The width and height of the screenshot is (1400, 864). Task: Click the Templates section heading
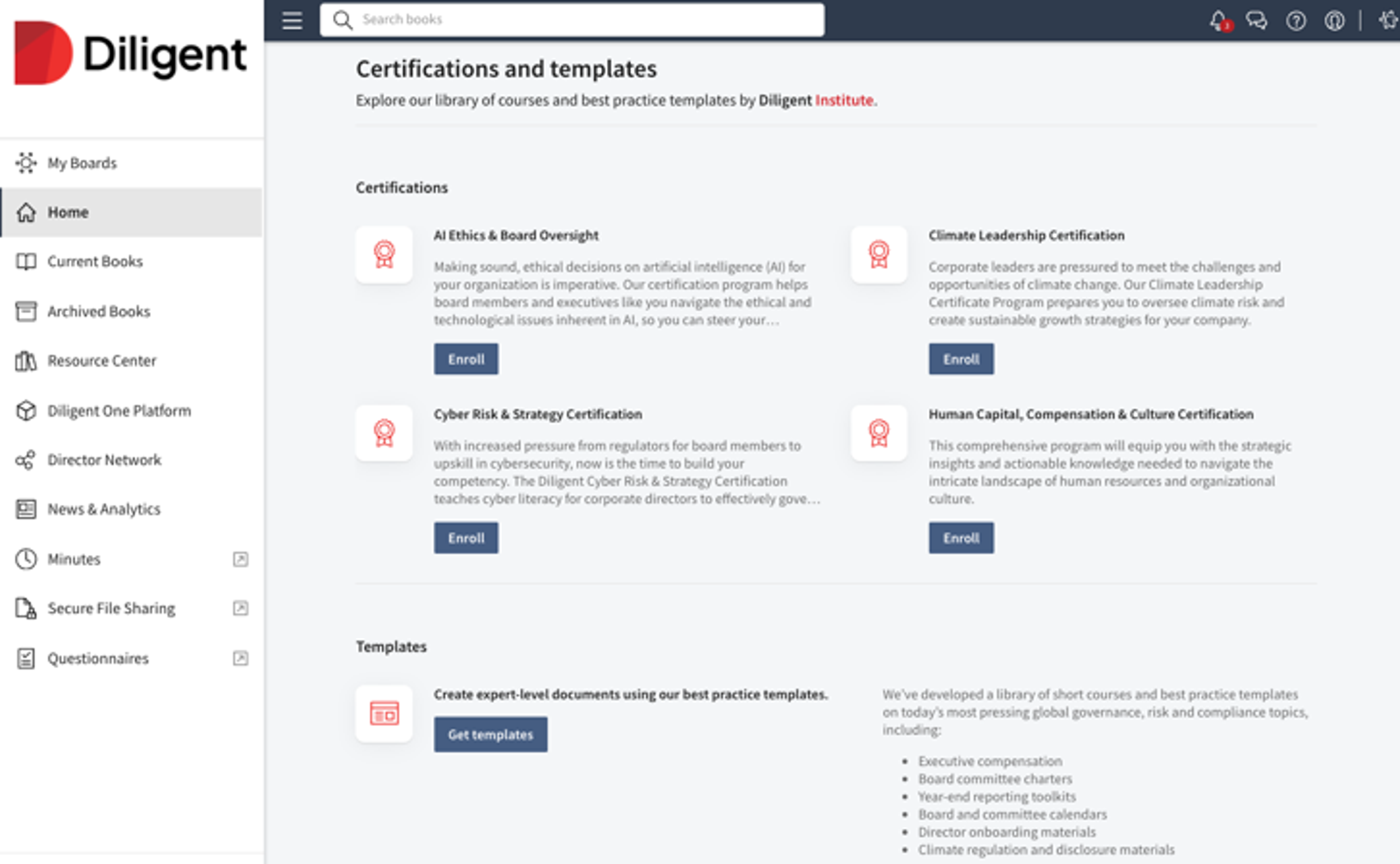392,647
